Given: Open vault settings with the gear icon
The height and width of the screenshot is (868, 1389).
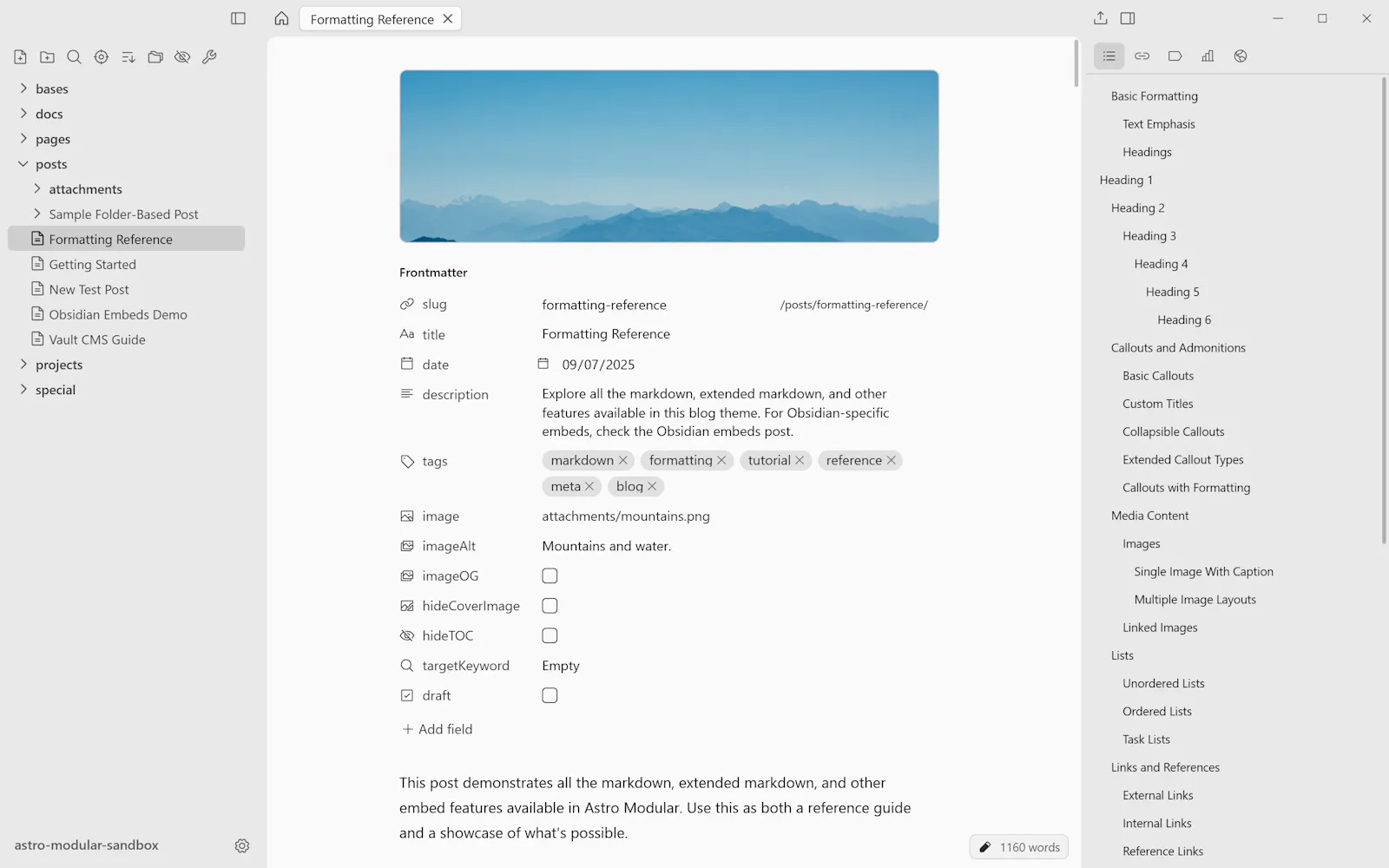Looking at the screenshot, I should [242, 845].
